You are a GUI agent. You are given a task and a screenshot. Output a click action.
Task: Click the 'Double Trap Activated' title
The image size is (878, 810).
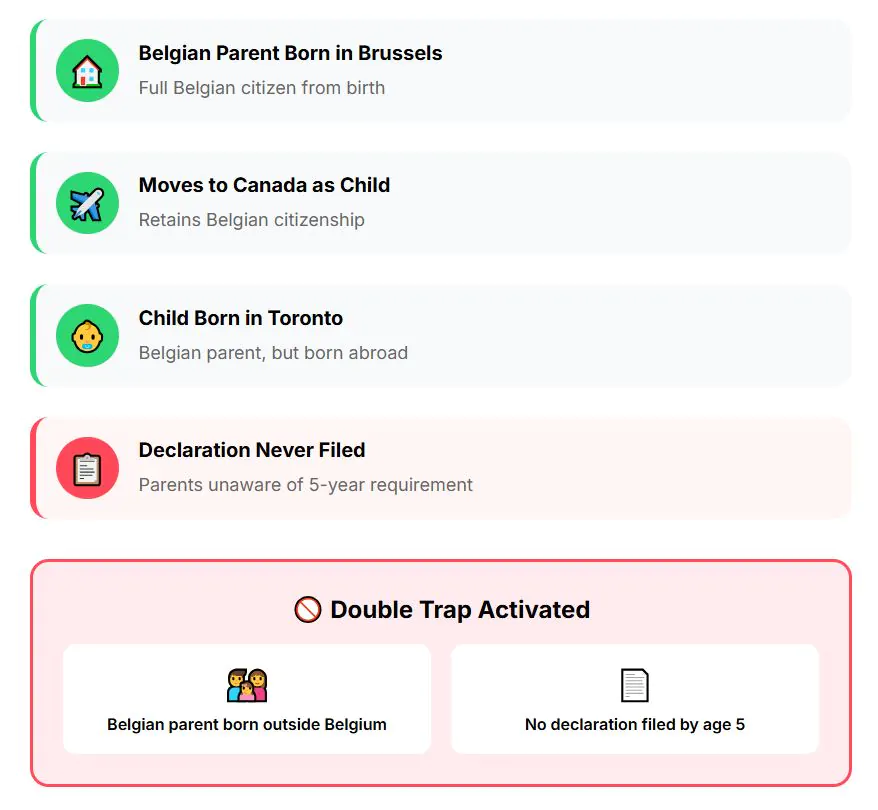tap(459, 610)
